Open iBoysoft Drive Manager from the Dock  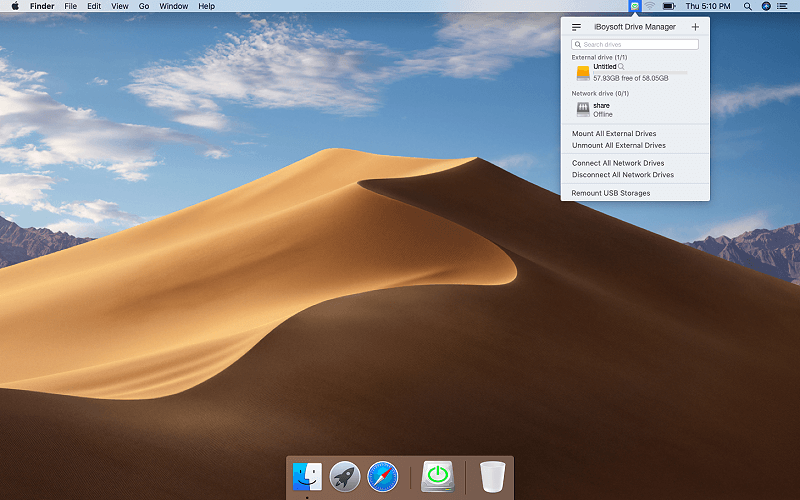pyautogui.click(x=437, y=476)
